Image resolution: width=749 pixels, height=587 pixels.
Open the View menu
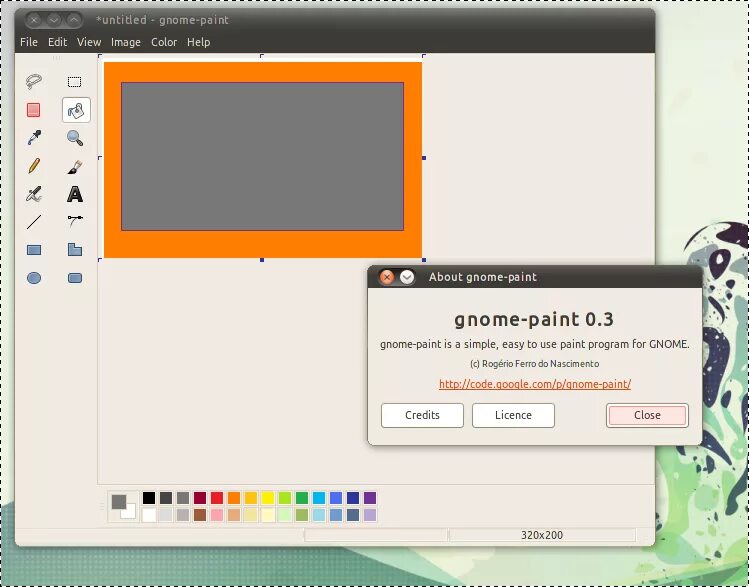[x=89, y=42]
